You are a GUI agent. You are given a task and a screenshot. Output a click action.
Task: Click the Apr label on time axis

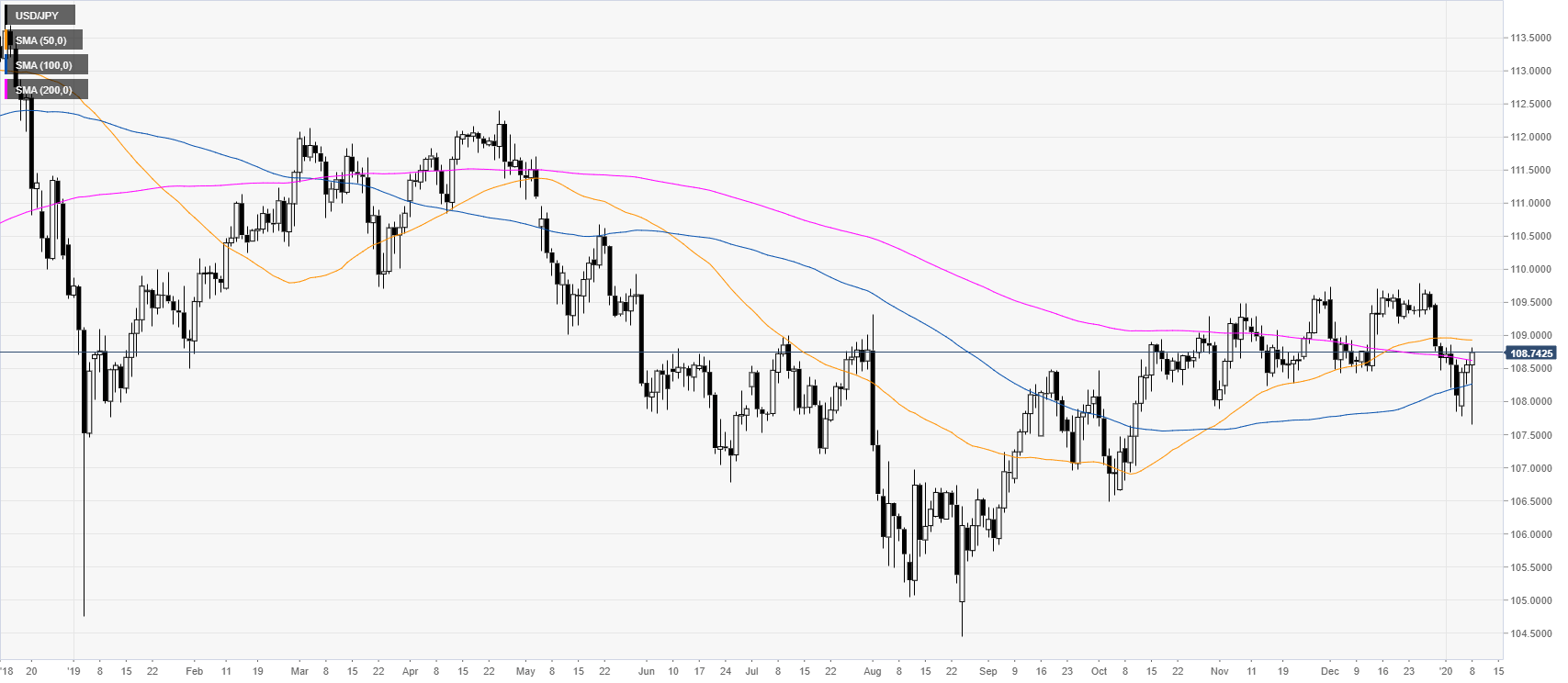coord(410,671)
